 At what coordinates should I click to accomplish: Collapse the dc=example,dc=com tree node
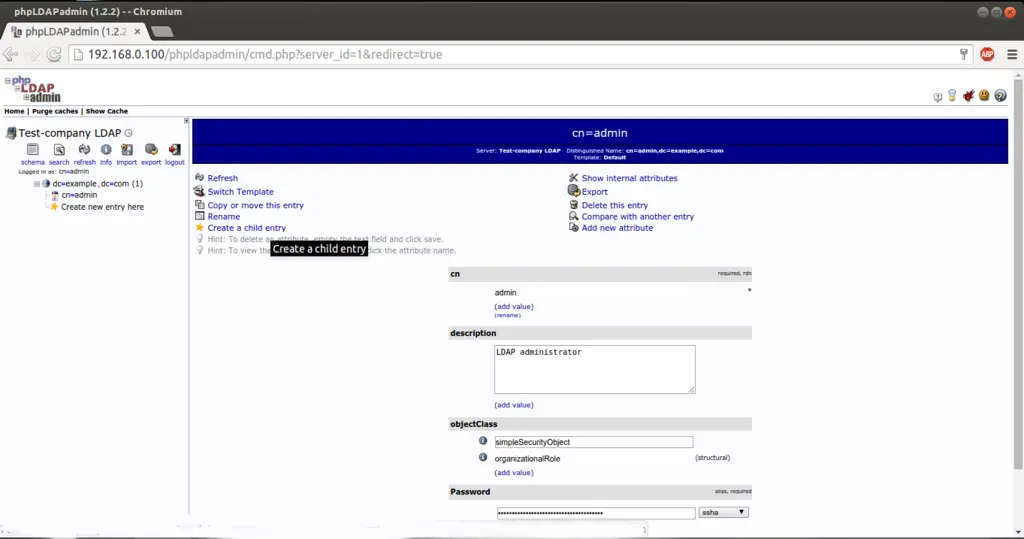point(37,184)
